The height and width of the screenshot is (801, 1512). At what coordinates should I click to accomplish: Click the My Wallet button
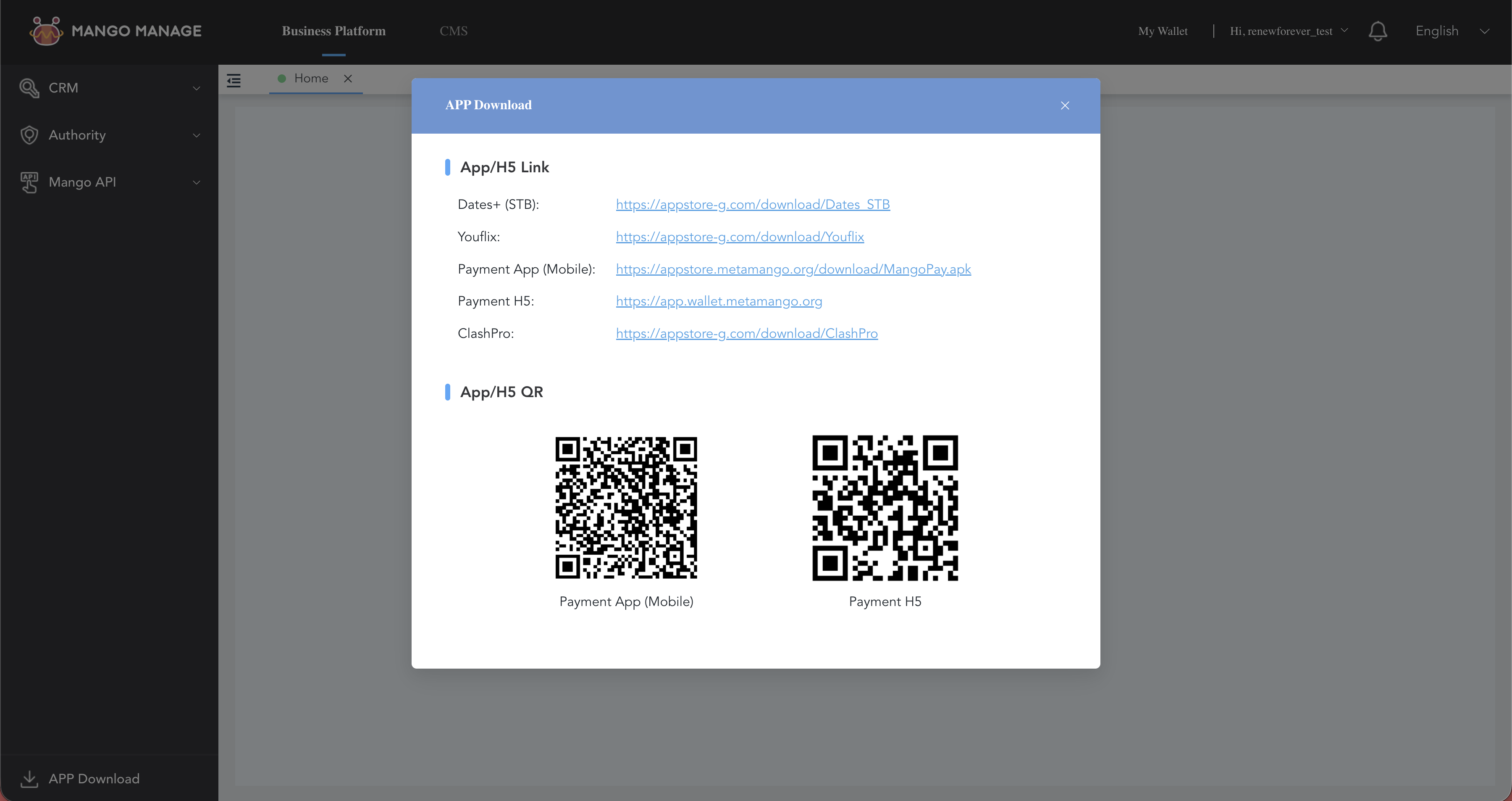point(1162,31)
